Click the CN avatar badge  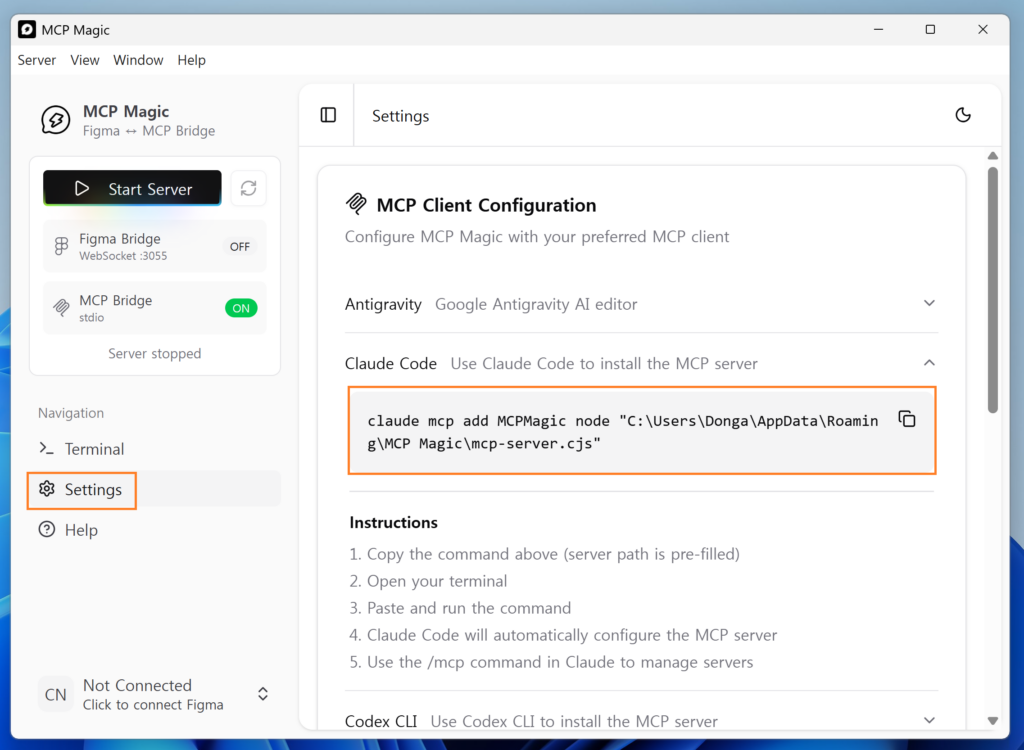tap(56, 694)
